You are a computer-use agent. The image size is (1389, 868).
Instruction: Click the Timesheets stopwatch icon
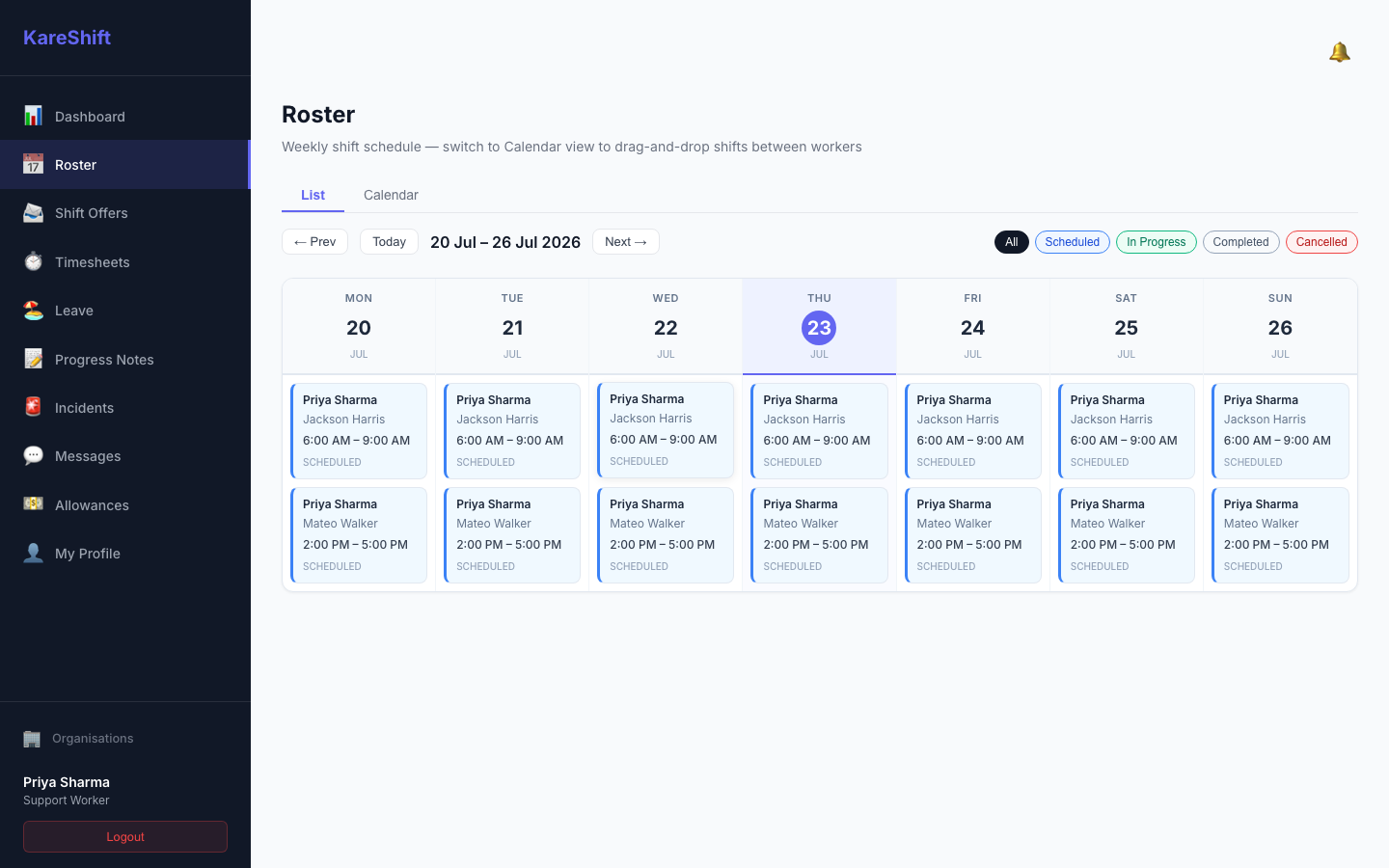33,261
